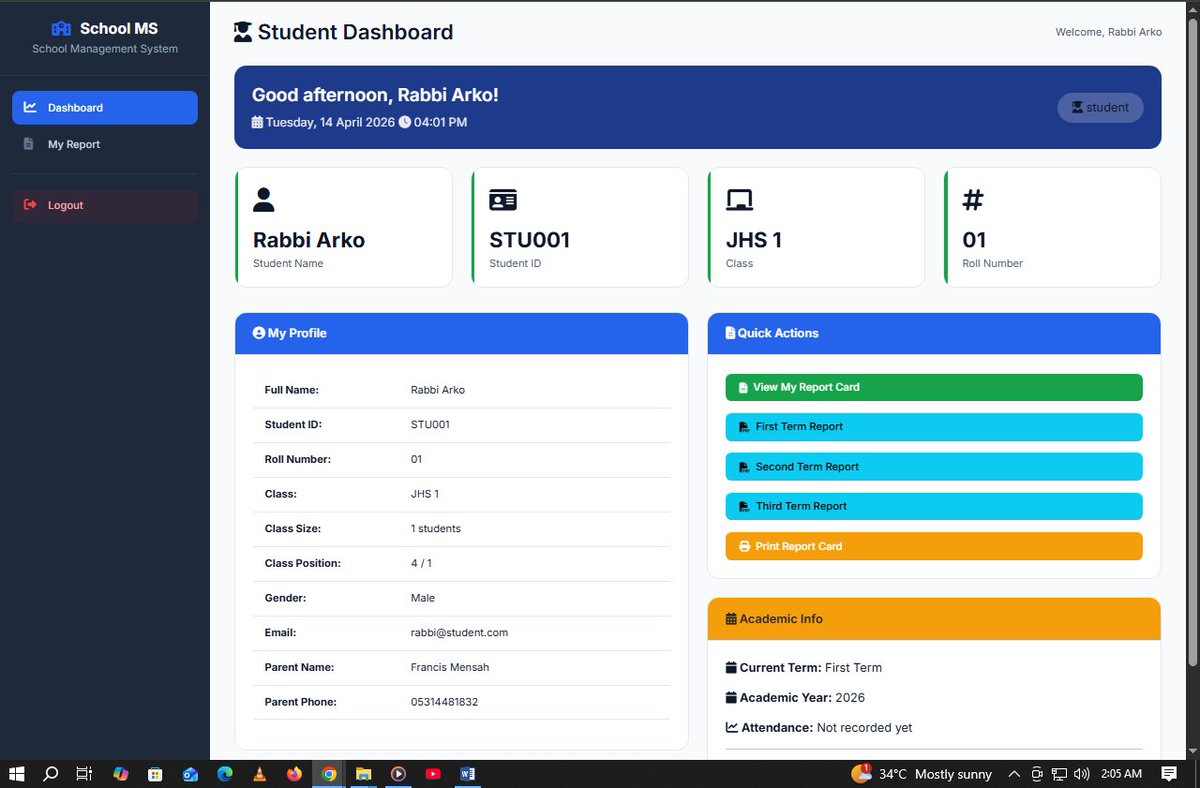The height and width of the screenshot is (788, 1200).
Task: Click the graduate icon beside Student Dashboard
Action: pos(243,32)
